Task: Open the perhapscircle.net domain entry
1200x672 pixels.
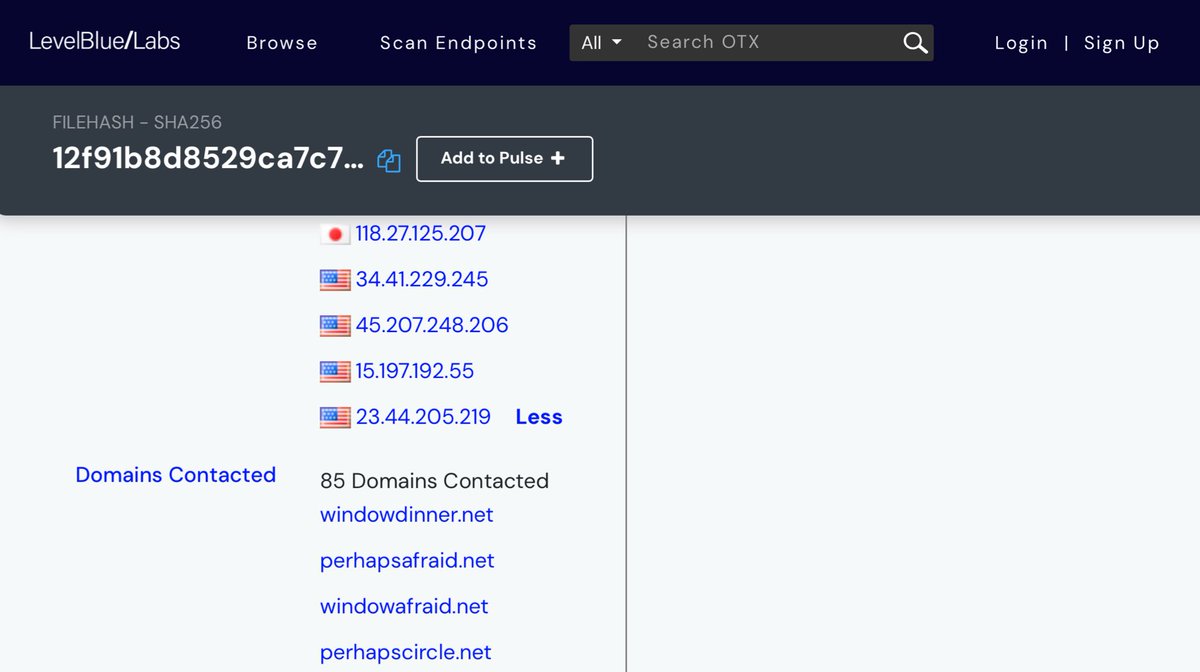Action: (x=405, y=653)
